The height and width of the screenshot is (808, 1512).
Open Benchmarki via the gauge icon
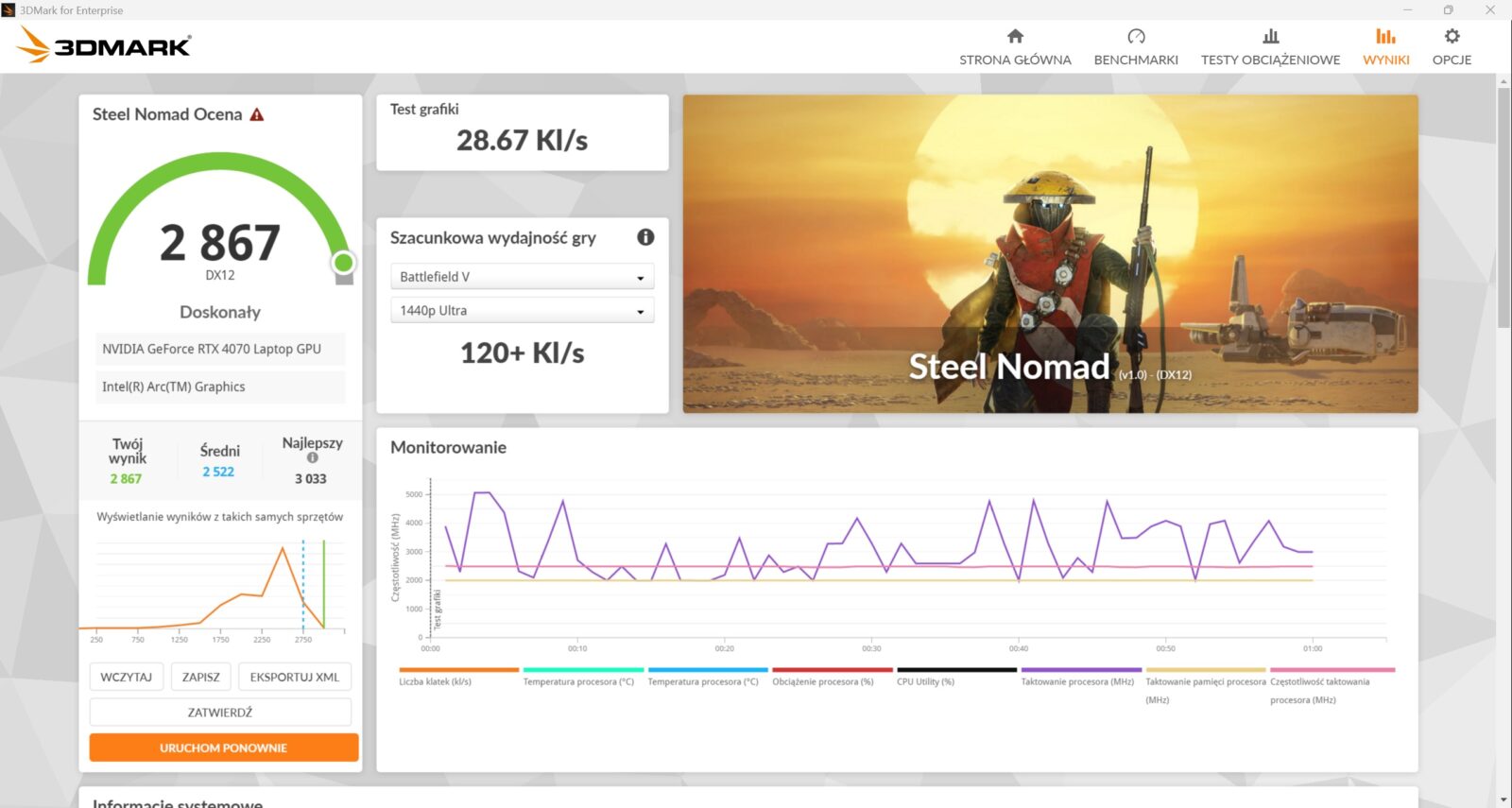click(x=1136, y=37)
